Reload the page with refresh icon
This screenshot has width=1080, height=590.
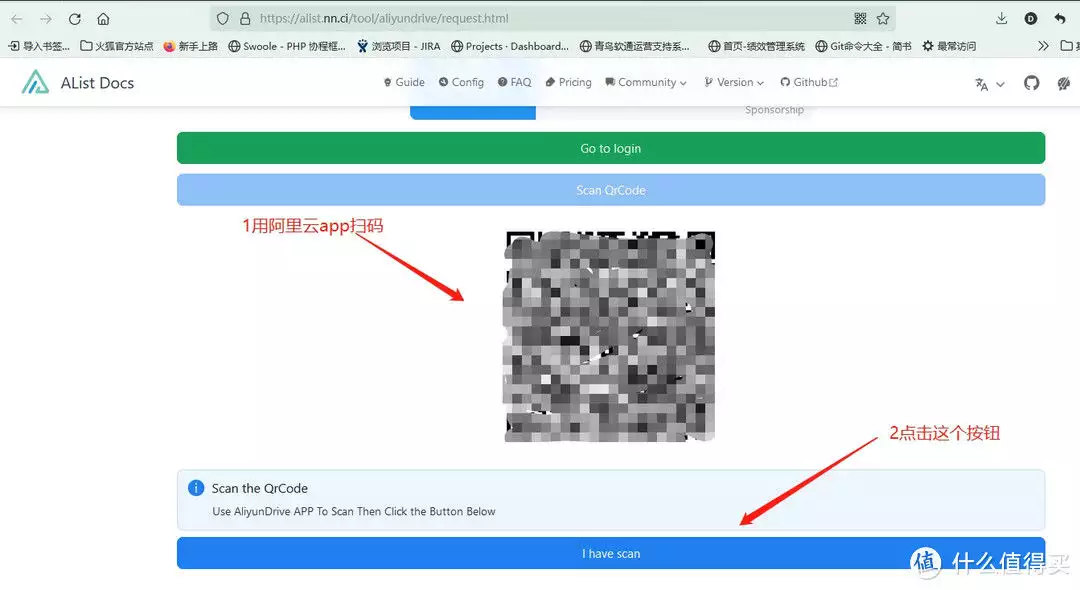tap(74, 19)
